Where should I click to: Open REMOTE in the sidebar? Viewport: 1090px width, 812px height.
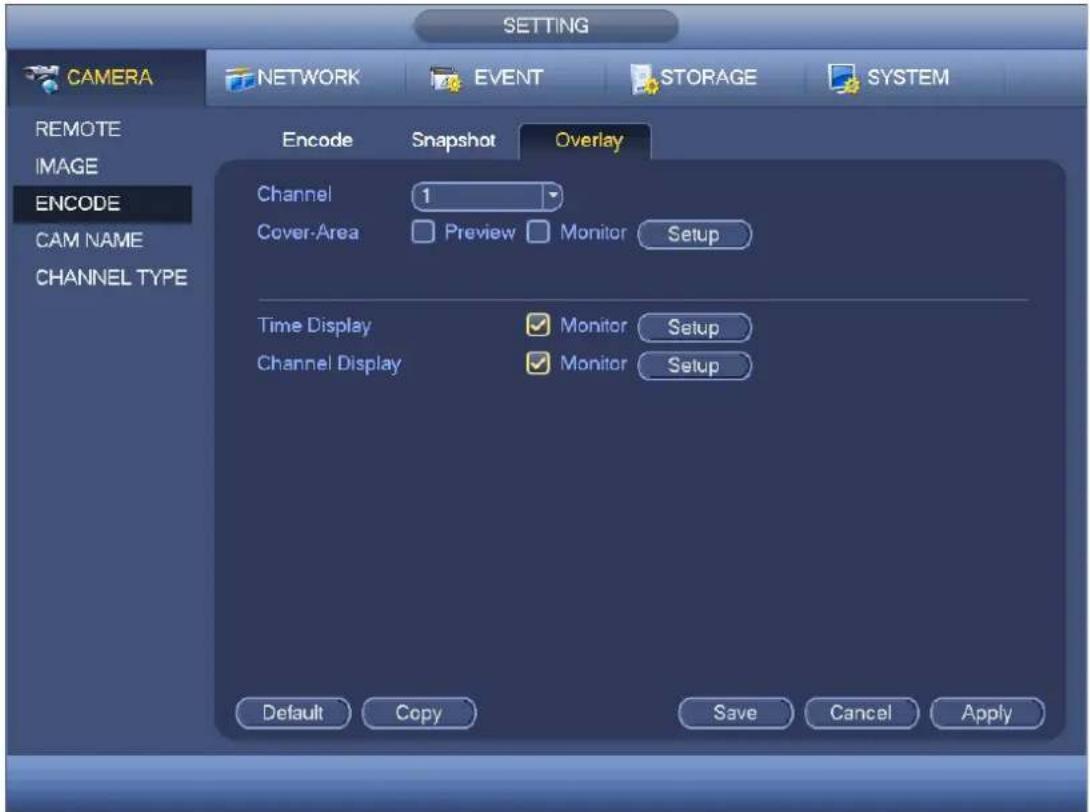[78, 129]
